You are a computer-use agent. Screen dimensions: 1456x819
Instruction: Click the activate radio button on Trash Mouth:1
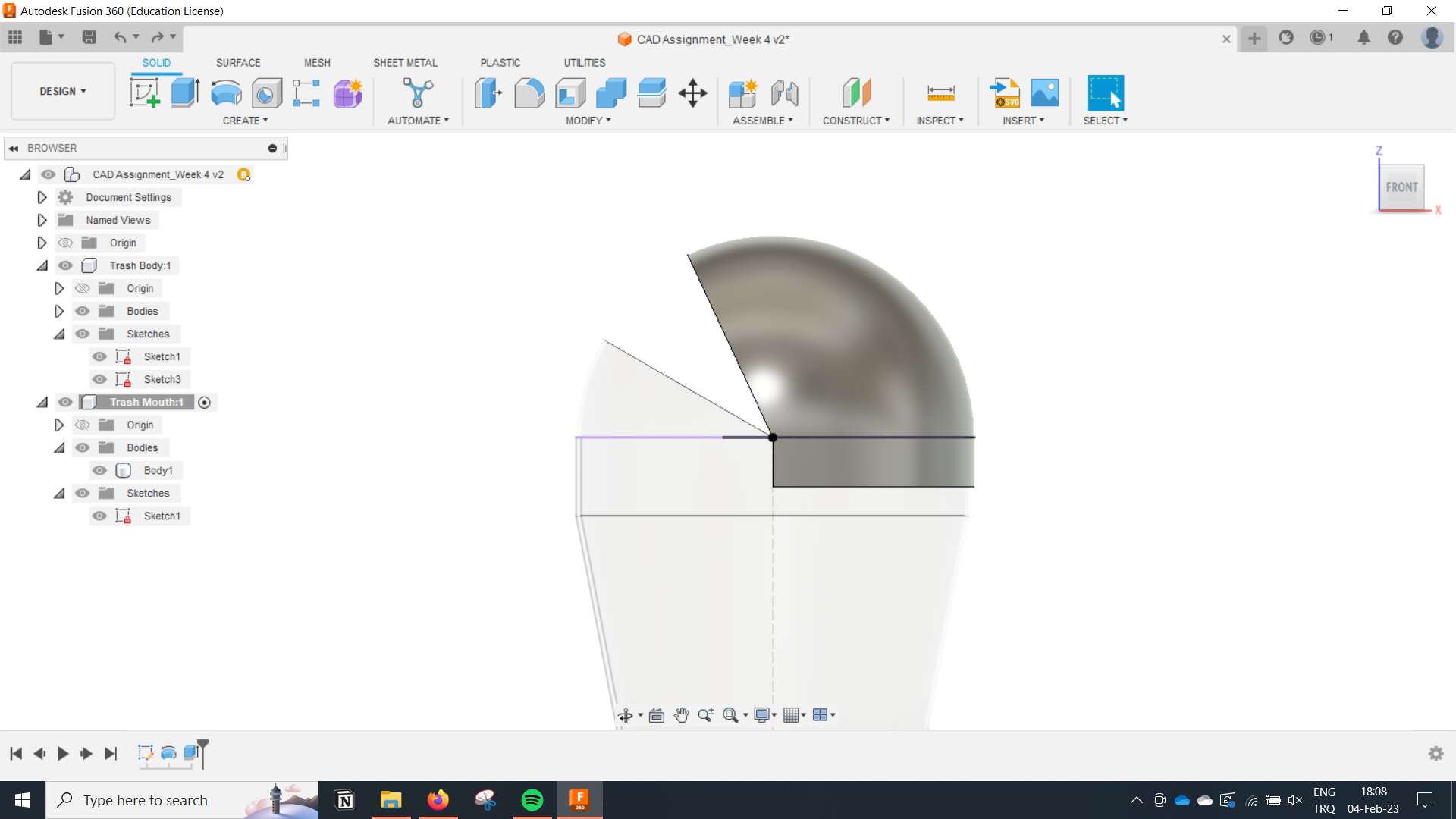(204, 403)
